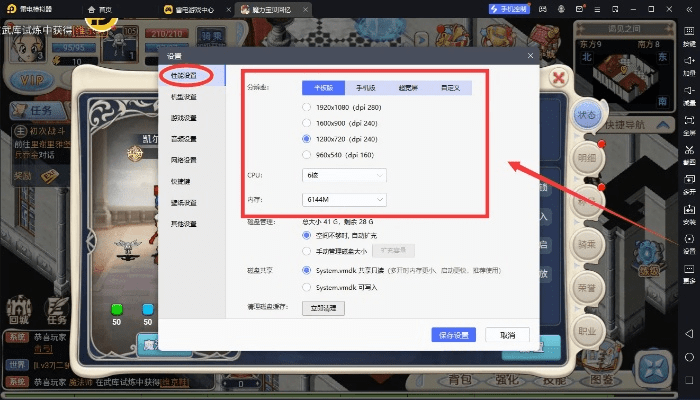Click the minimap thumbnail in the game
Image resolution: width=700 pixels, height=400 pixels.
(x=624, y=74)
